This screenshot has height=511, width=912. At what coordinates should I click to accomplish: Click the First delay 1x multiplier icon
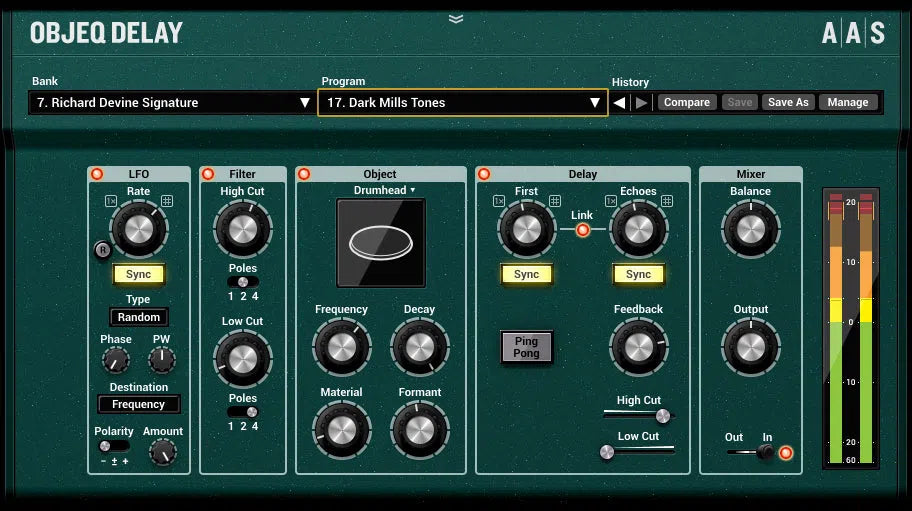[498, 201]
